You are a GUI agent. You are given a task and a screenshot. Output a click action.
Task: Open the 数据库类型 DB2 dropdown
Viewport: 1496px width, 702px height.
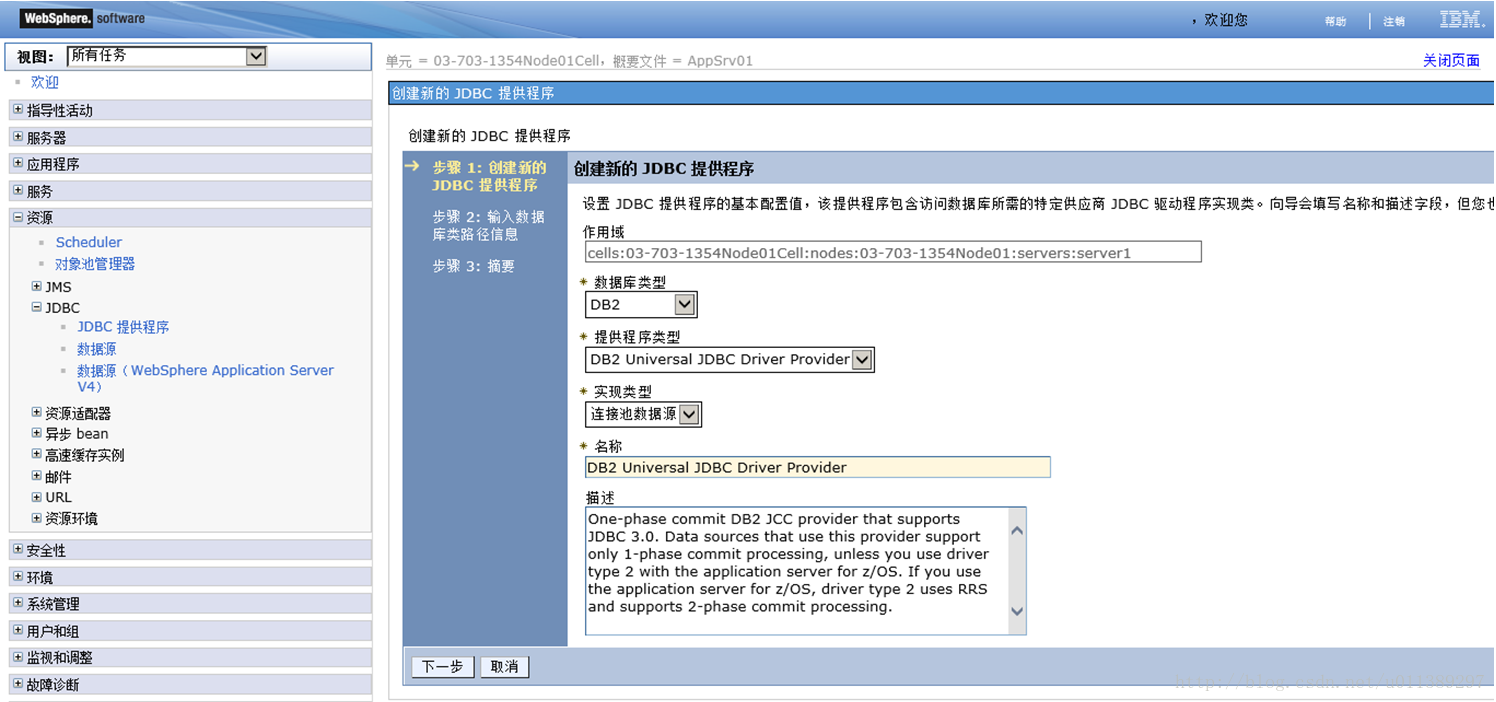point(641,304)
